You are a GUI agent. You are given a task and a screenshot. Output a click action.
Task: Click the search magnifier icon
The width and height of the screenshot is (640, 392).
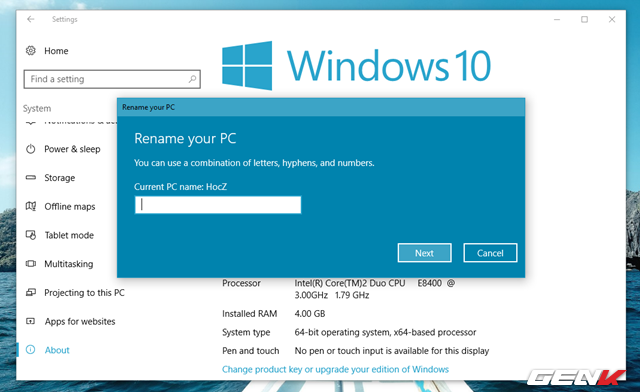click(x=192, y=79)
